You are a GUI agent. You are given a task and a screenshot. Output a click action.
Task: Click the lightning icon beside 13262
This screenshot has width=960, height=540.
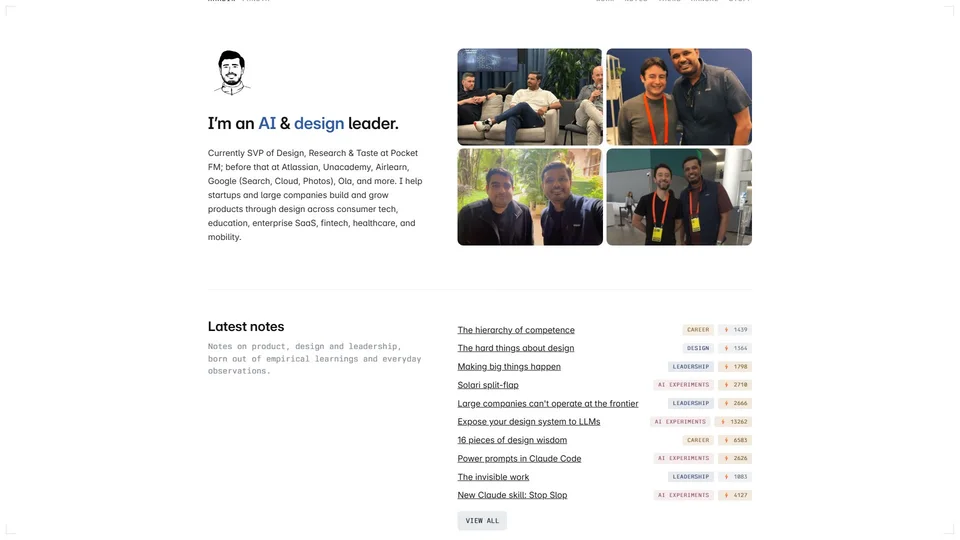click(x=723, y=421)
